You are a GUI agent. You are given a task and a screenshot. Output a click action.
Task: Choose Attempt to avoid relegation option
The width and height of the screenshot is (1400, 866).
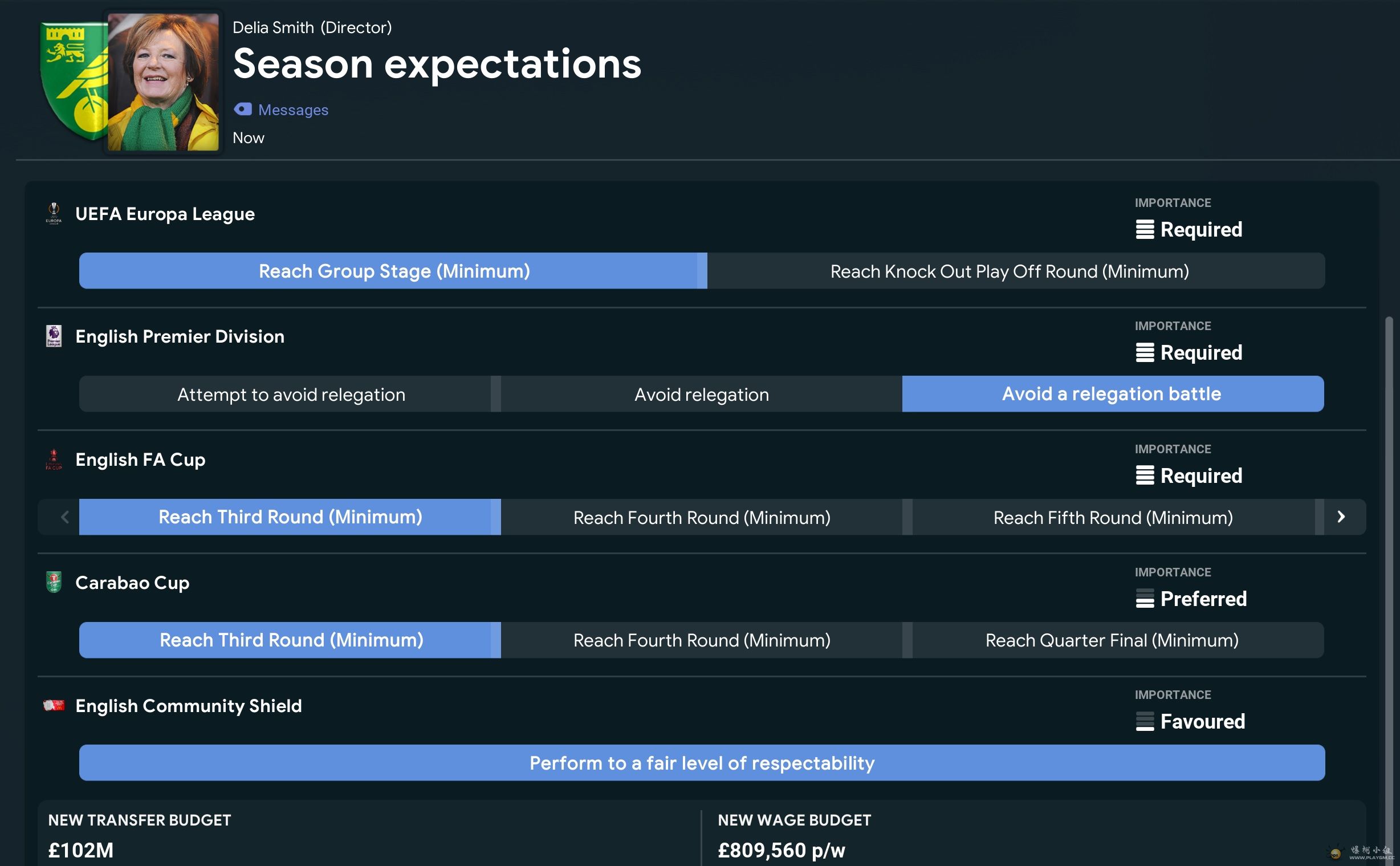click(x=291, y=395)
